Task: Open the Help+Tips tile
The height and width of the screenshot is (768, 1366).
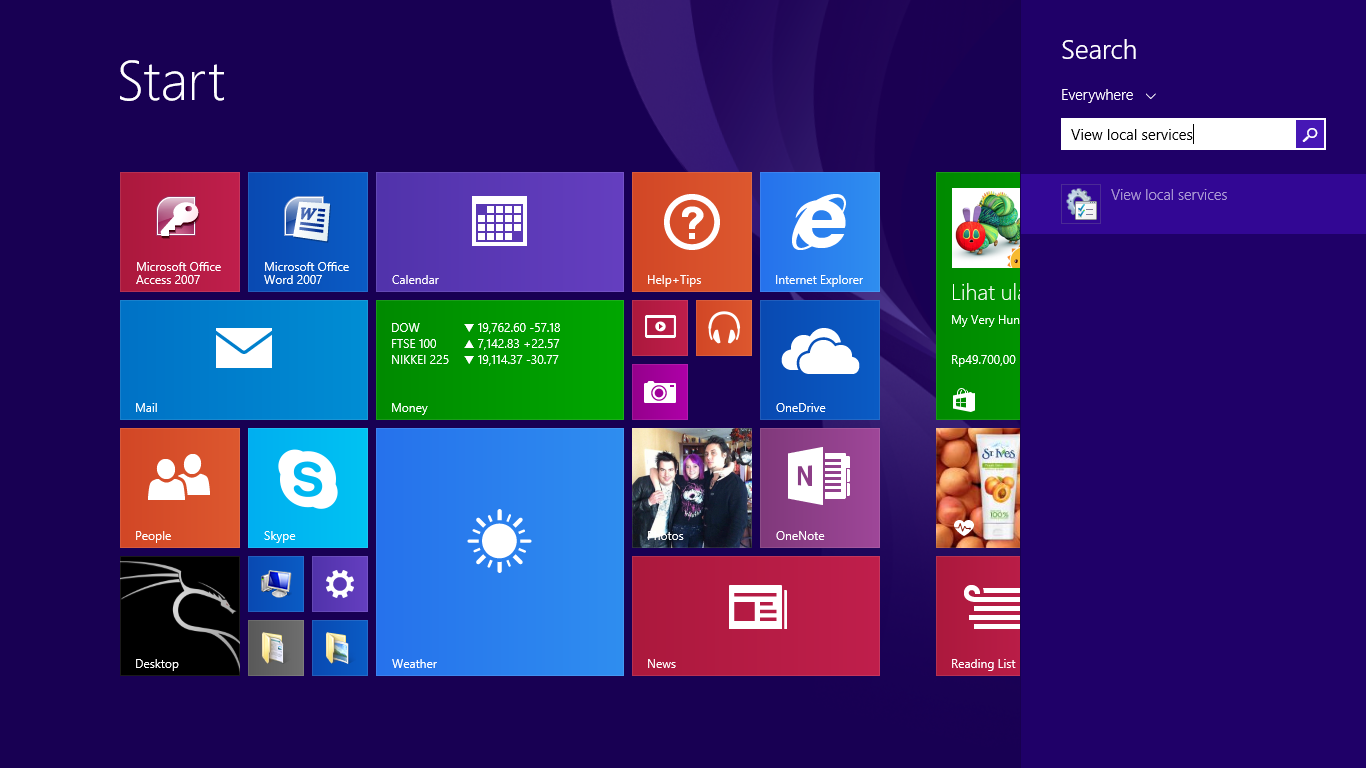Action: tap(691, 232)
